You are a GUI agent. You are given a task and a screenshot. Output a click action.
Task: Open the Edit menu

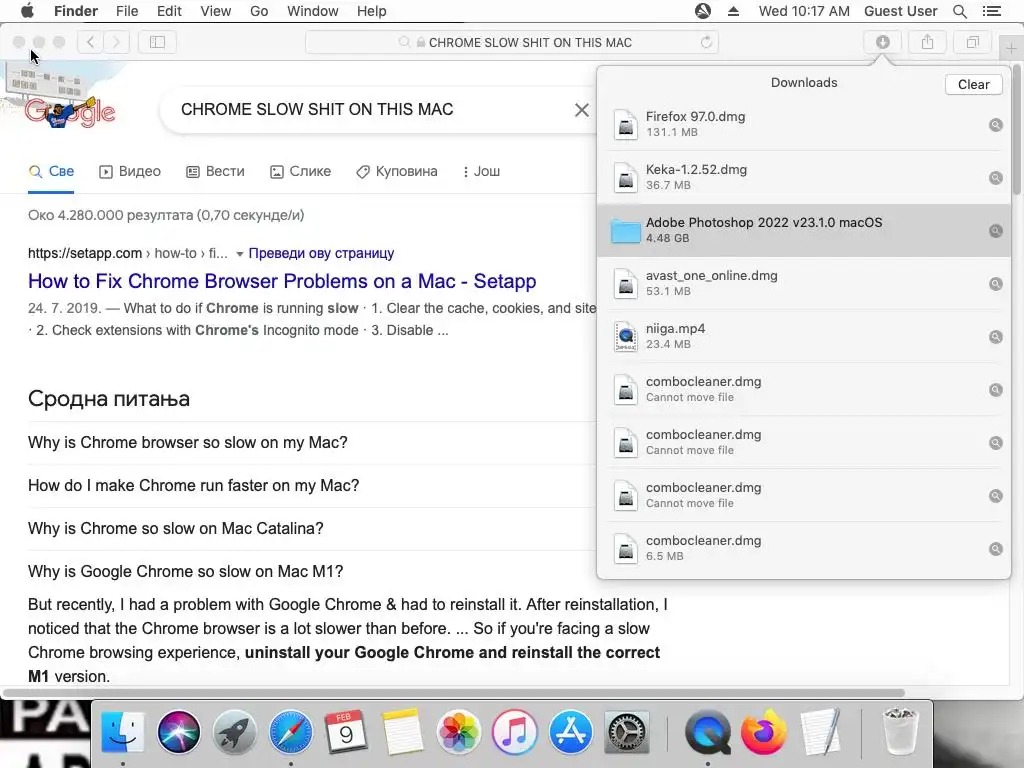[x=169, y=11]
